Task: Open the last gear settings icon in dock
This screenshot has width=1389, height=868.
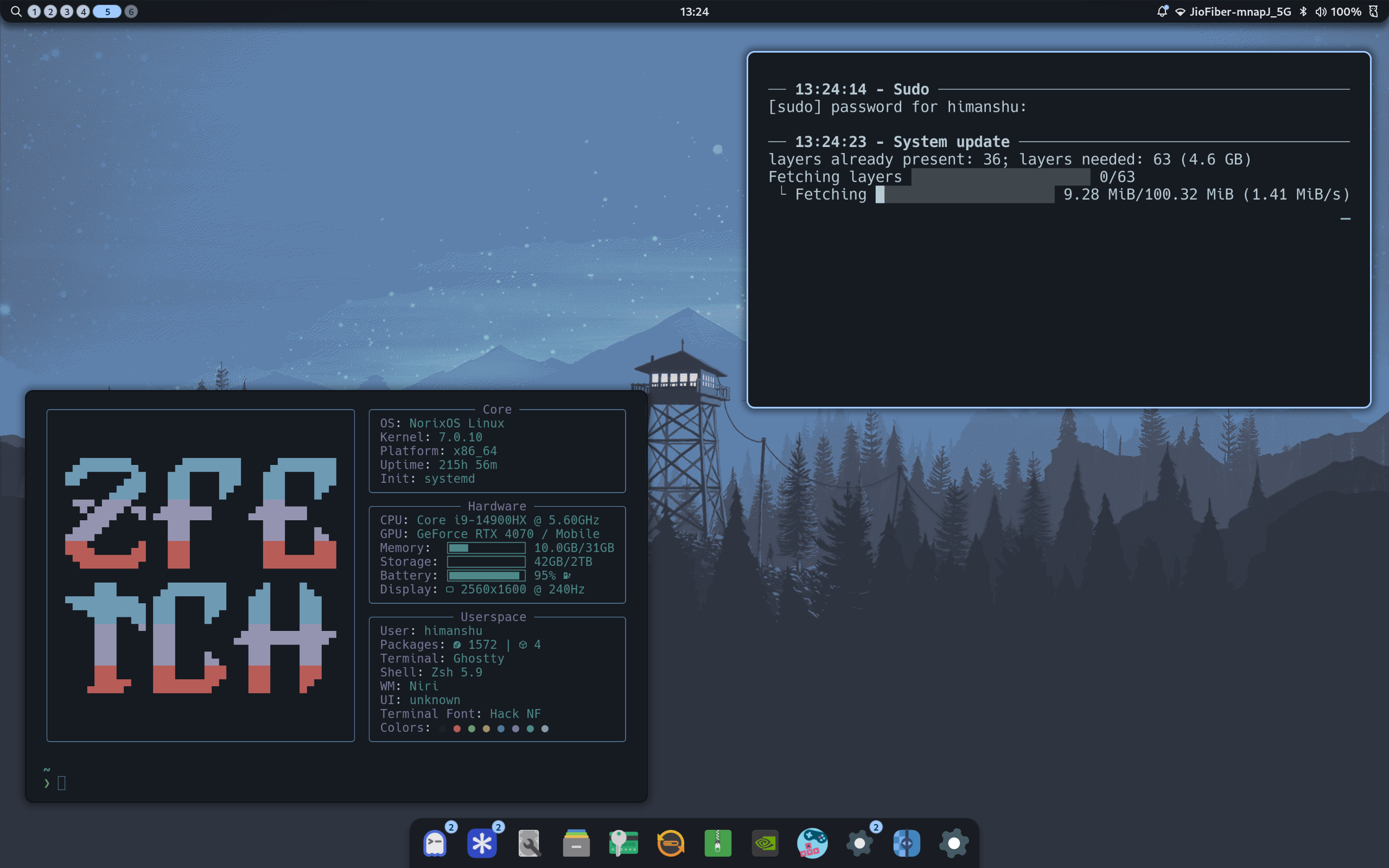Action: [x=954, y=843]
